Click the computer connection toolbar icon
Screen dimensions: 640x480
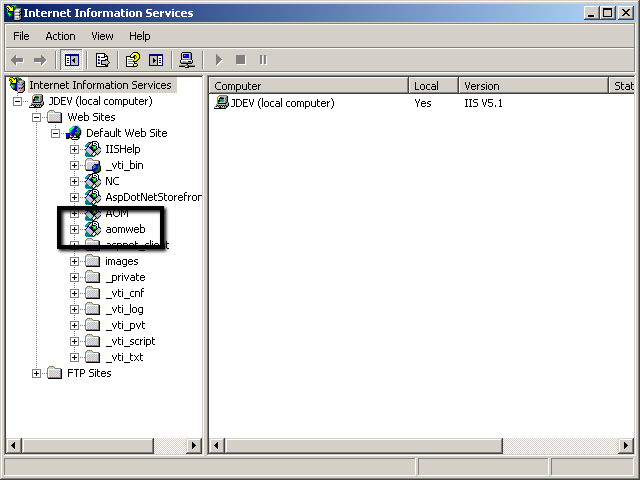pos(186,60)
